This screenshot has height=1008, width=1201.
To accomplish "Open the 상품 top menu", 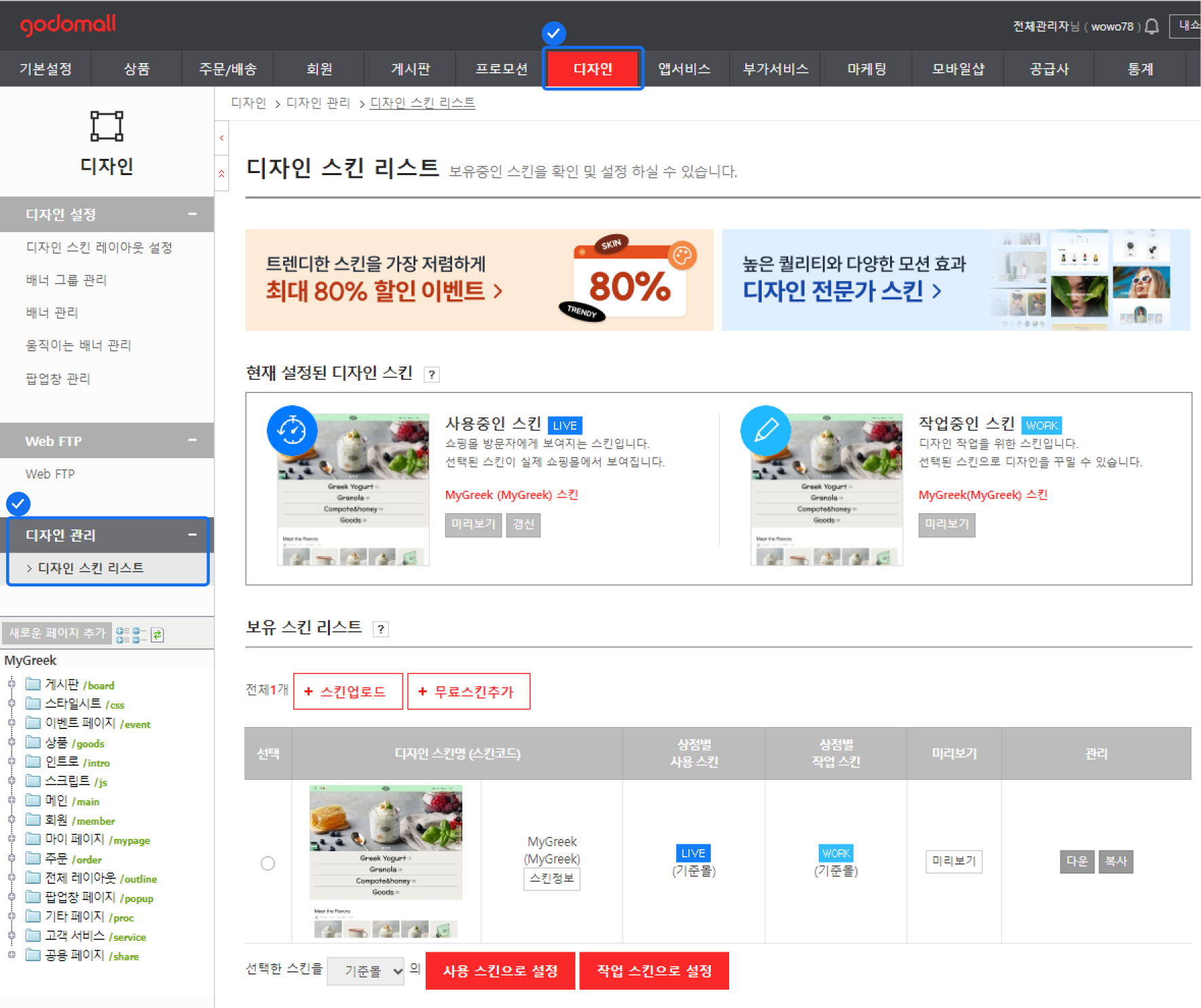I will (136, 69).
